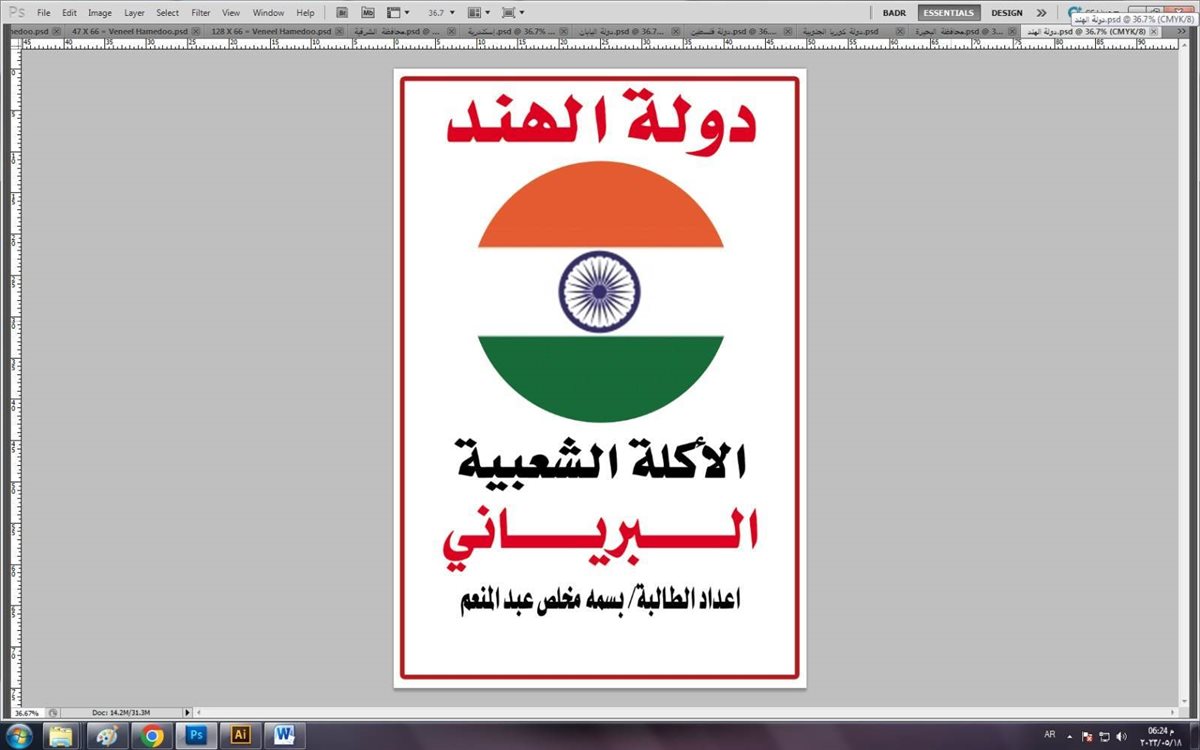Click the status bar document info arrow
The width and height of the screenshot is (1200, 750).
[187, 712]
